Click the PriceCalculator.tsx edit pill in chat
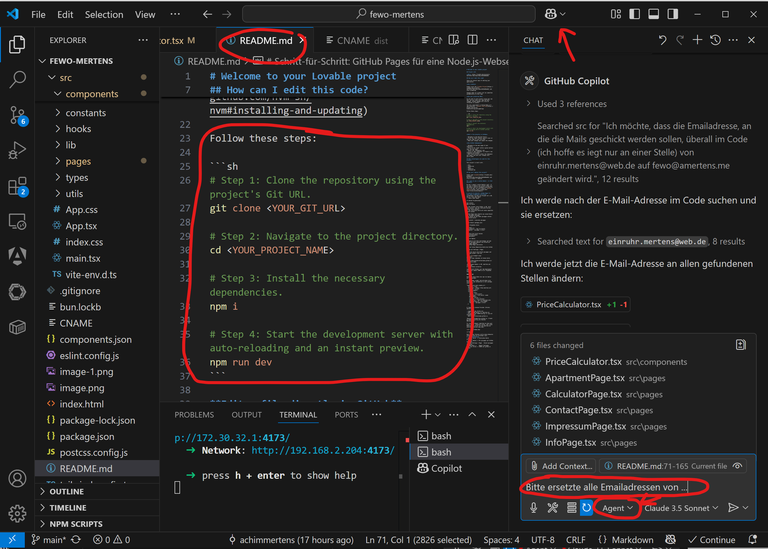The width and height of the screenshot is (768, 549). click(x=576, y=305)
